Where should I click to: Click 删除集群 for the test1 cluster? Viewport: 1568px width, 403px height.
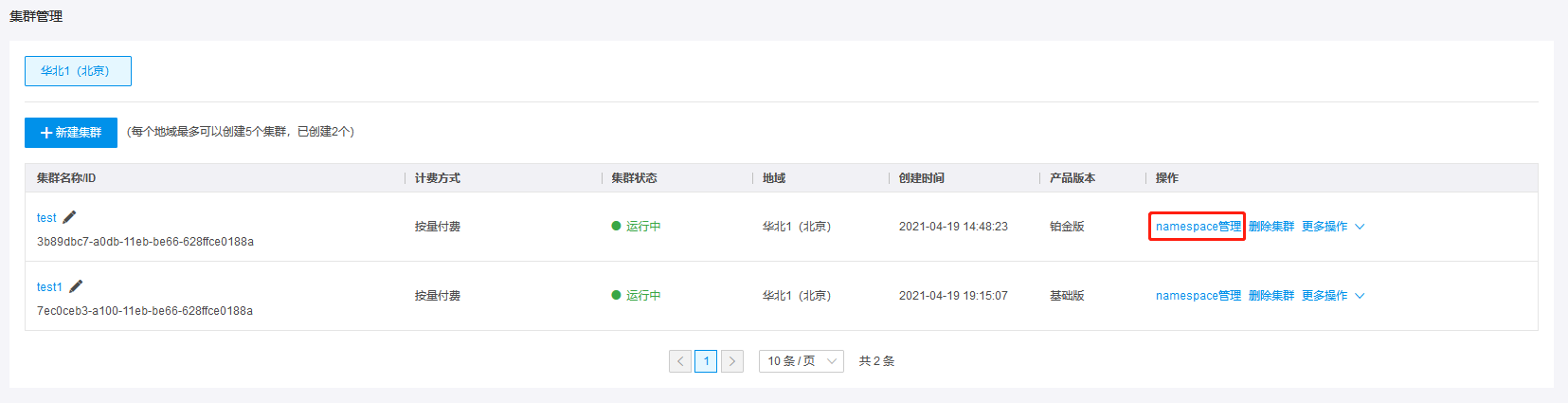(1271, 296)
